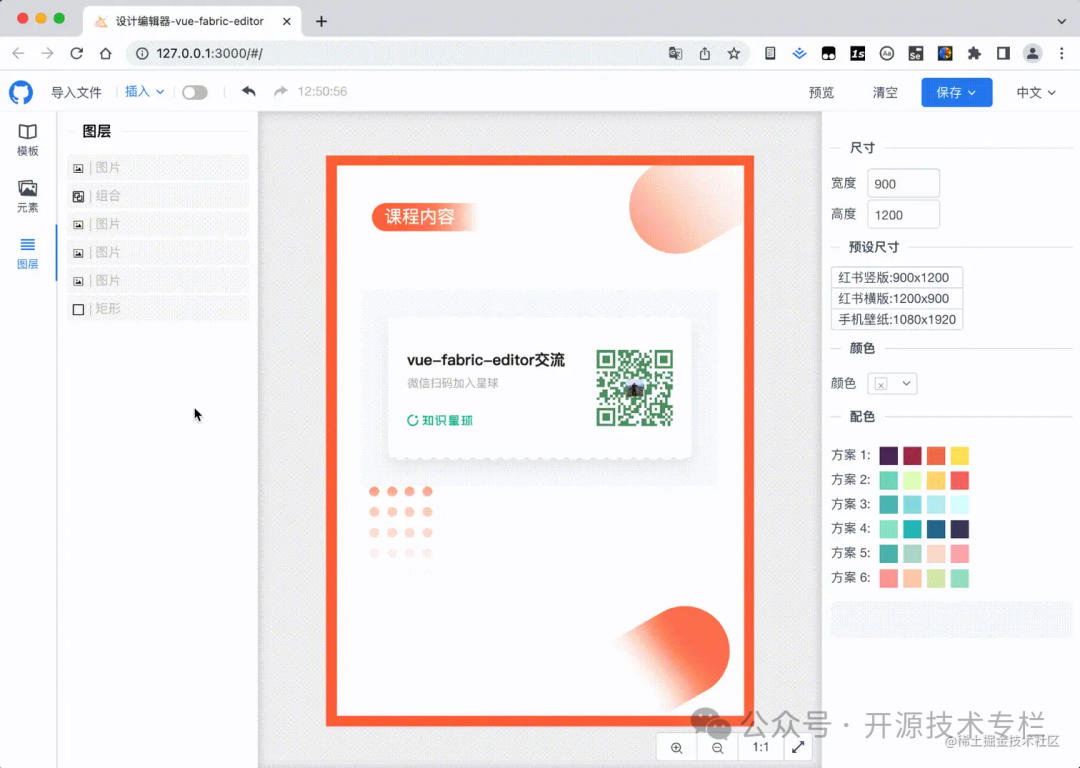Click the translate page icon
This screenshot has height=768, width=1080.
pos(676,53)
